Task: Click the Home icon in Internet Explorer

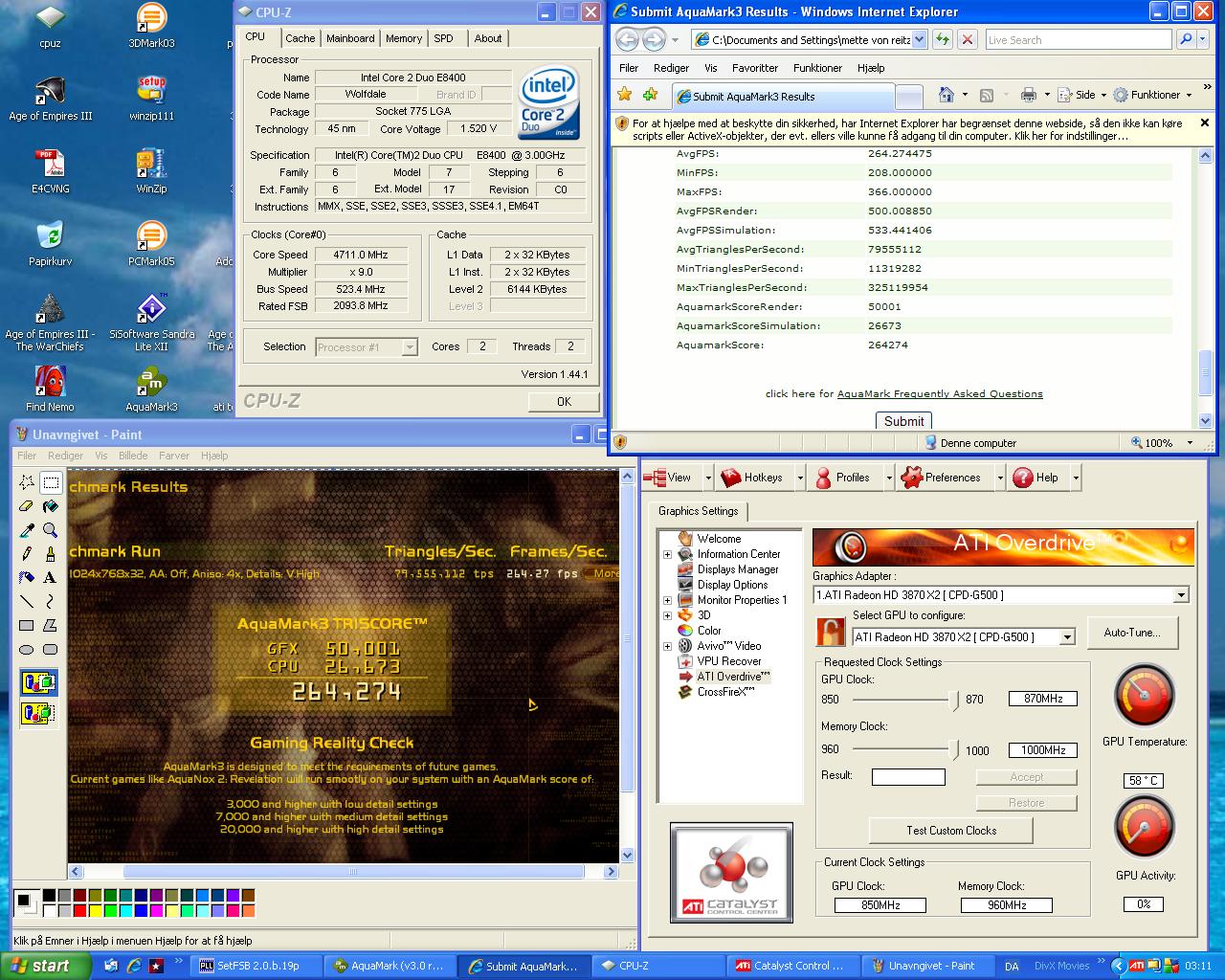Action: tap(947, 95)
